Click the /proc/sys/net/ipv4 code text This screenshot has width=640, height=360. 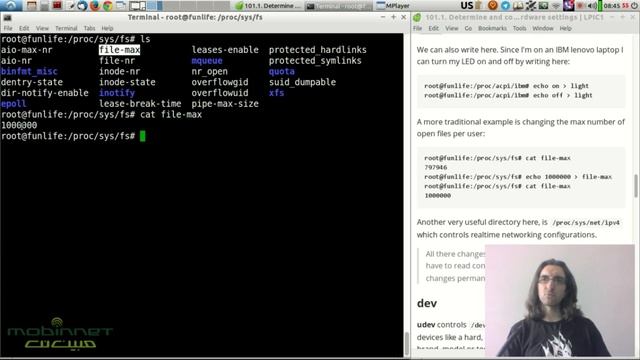pyautogui.click(x=586, y=222)
